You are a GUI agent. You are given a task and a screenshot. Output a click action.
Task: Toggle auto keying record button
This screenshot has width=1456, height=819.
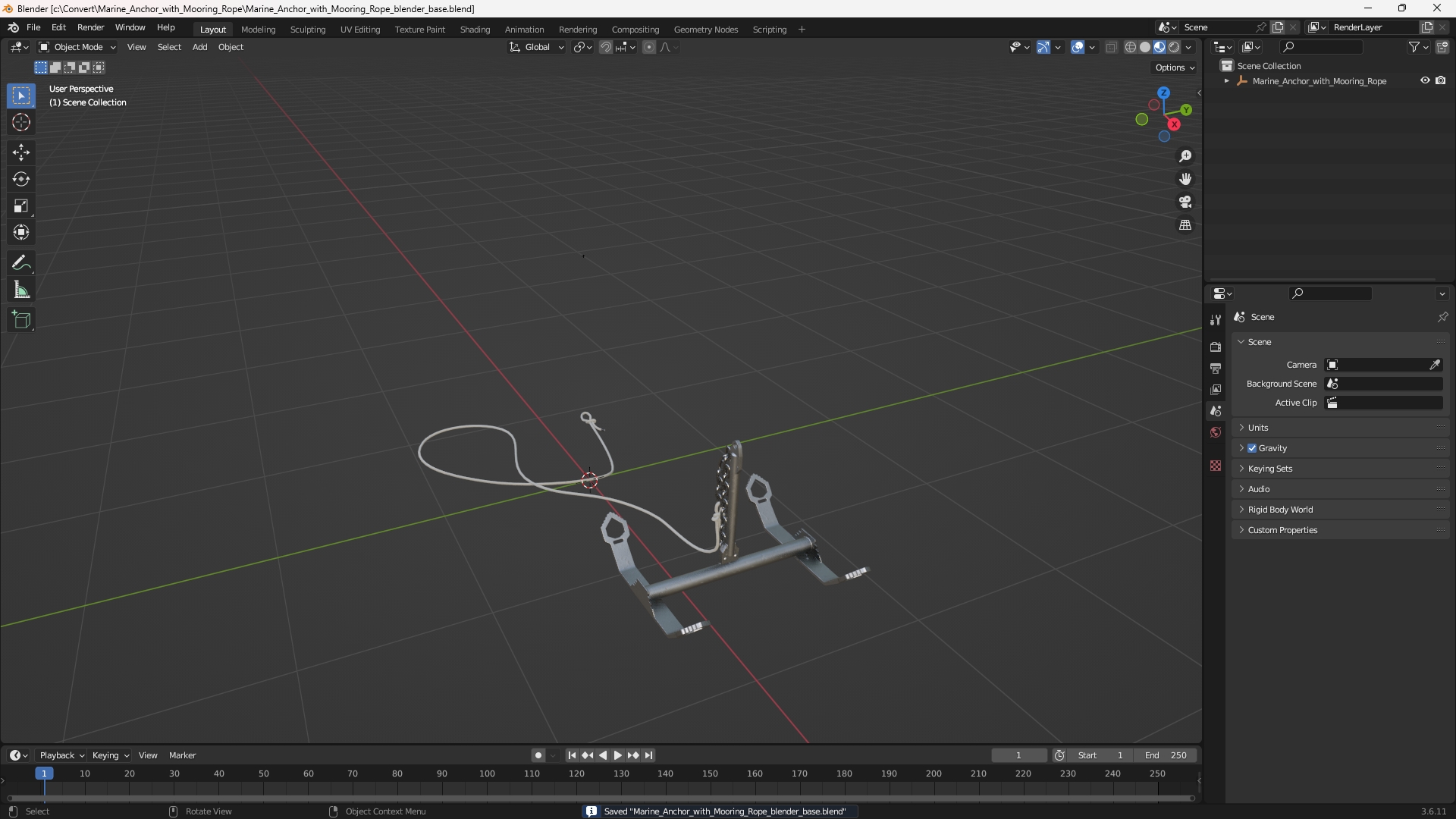538,755
